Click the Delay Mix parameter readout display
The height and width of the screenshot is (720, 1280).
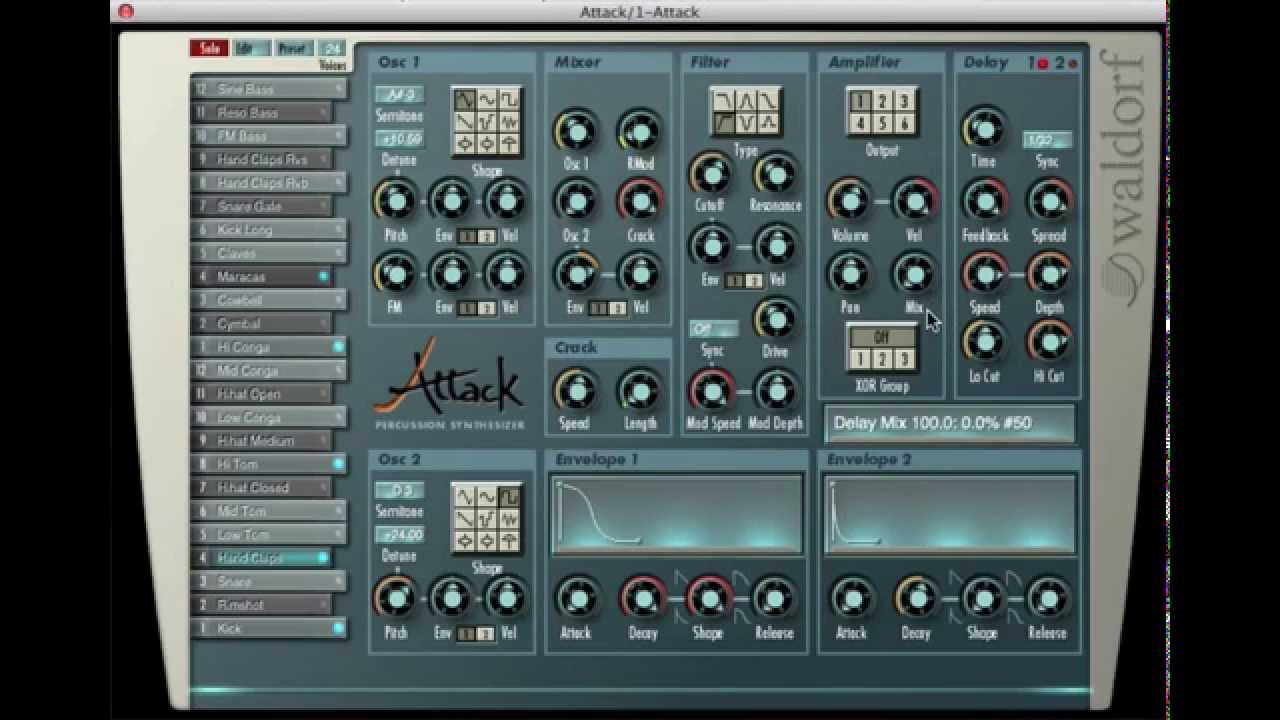coord(949,423)
